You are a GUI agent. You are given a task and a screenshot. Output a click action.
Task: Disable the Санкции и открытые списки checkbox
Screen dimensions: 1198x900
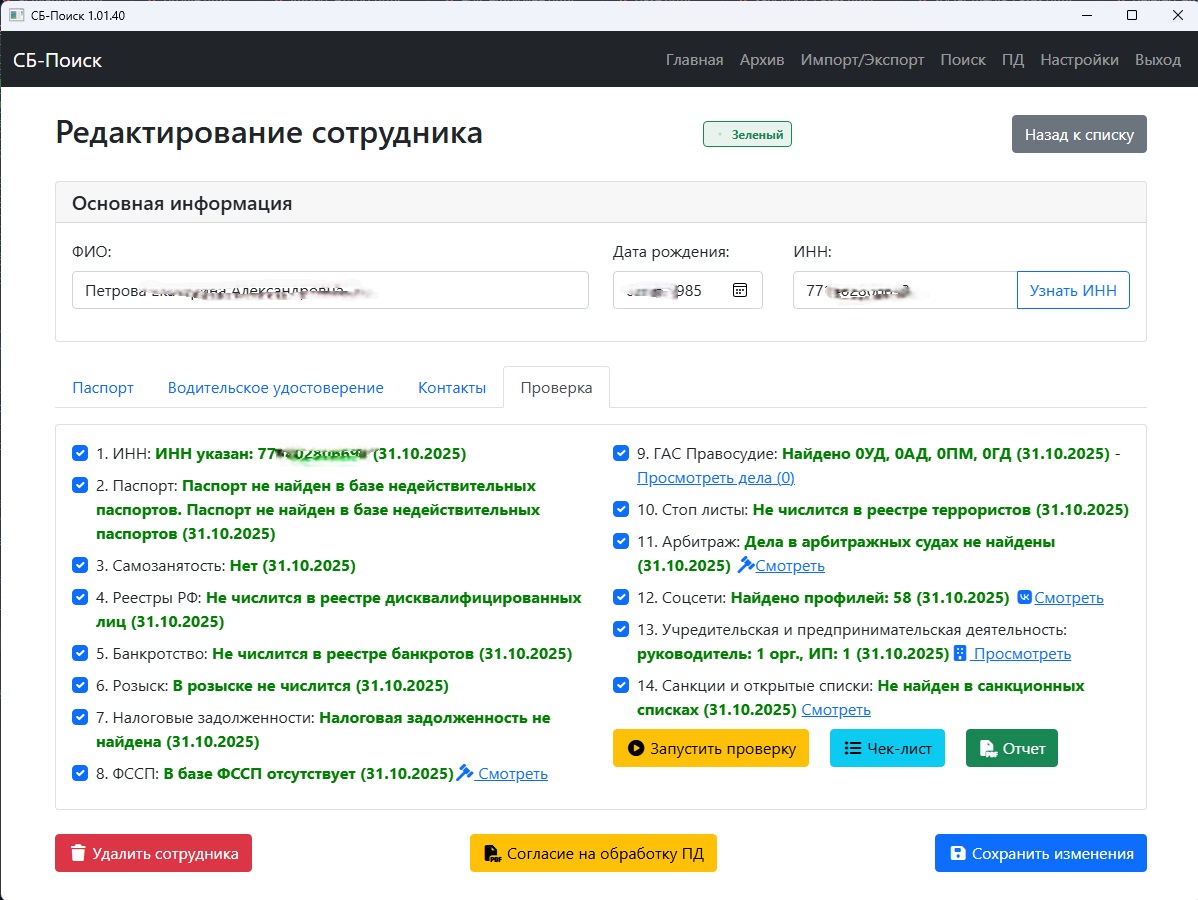tap(620, 685)
